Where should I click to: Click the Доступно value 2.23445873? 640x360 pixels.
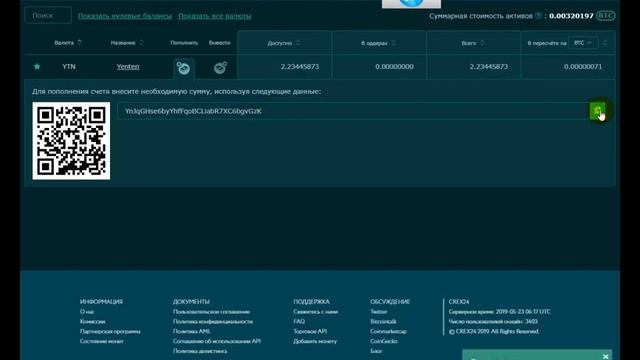pyautogui.click(x=300, y=67)
